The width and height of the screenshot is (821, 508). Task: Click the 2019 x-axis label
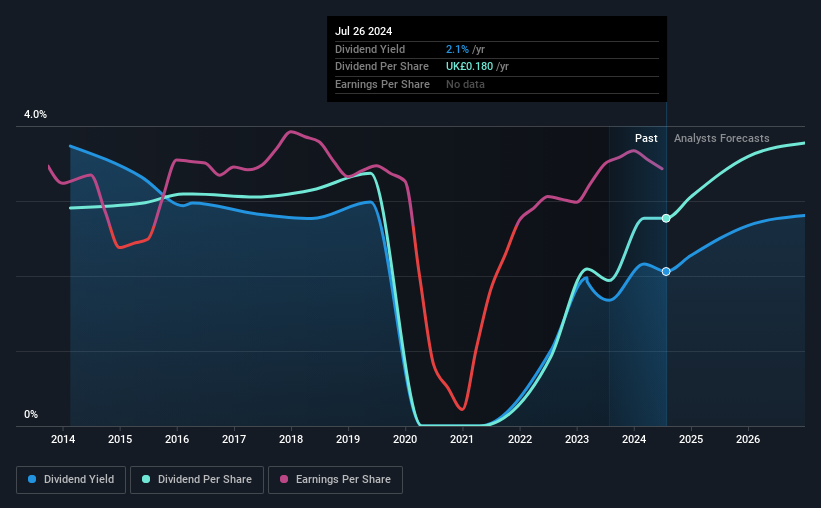tap(348, 439)
